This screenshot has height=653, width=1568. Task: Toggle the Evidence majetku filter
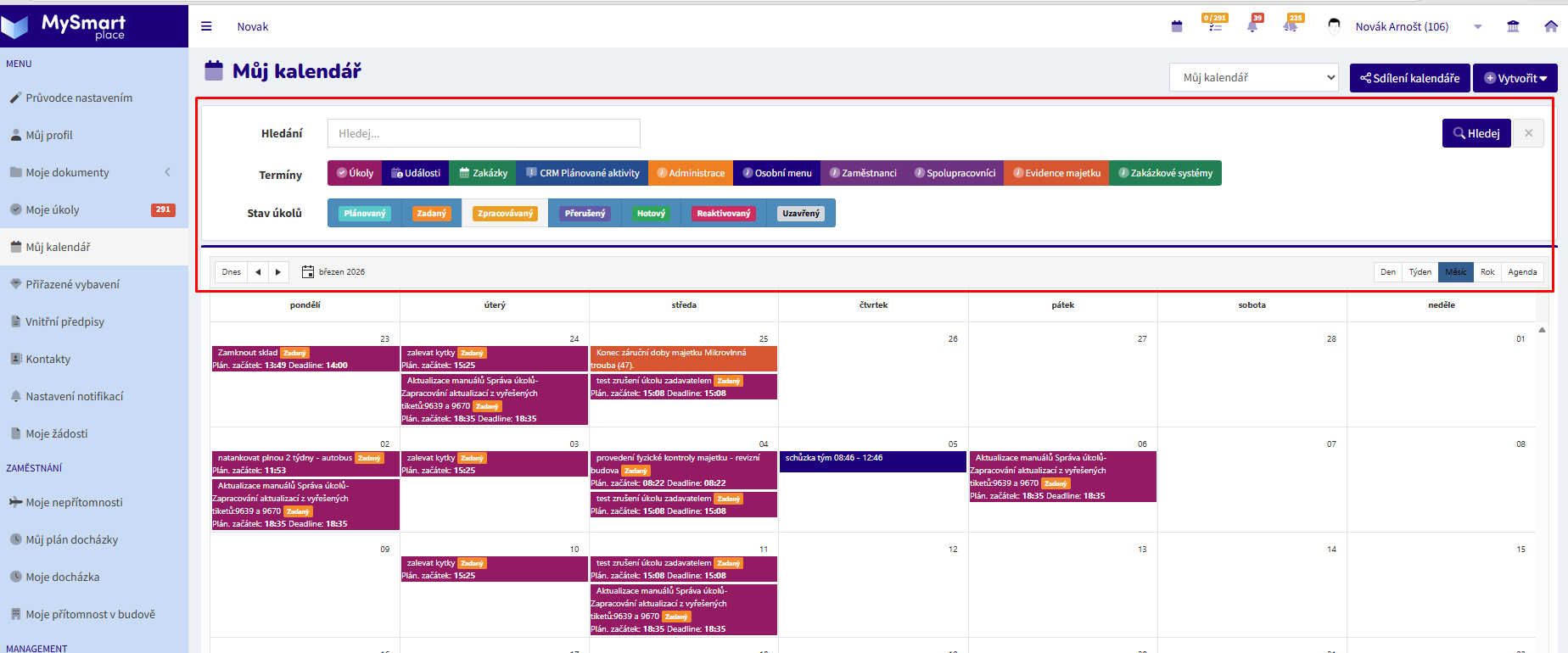coord(1056,173)
